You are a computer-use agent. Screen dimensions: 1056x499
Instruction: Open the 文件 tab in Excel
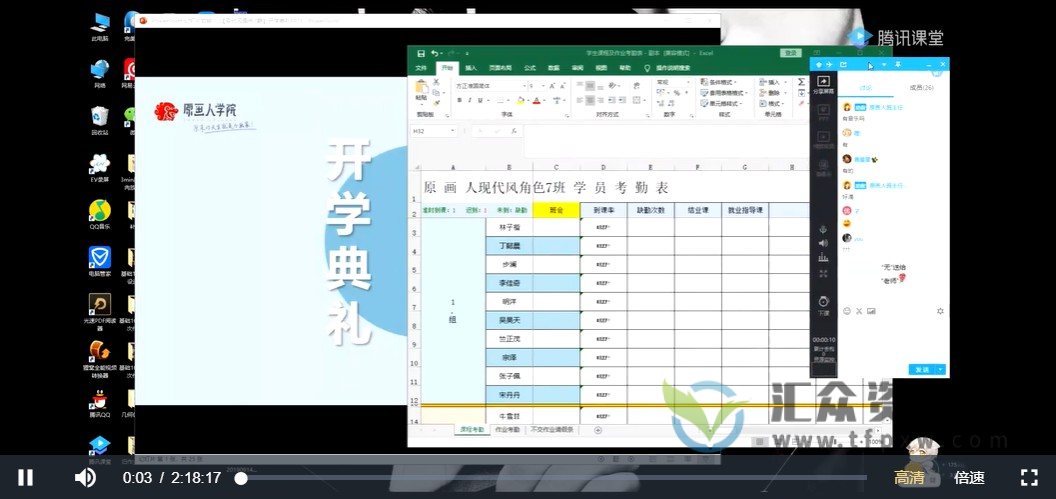click(x=421, y=68)
